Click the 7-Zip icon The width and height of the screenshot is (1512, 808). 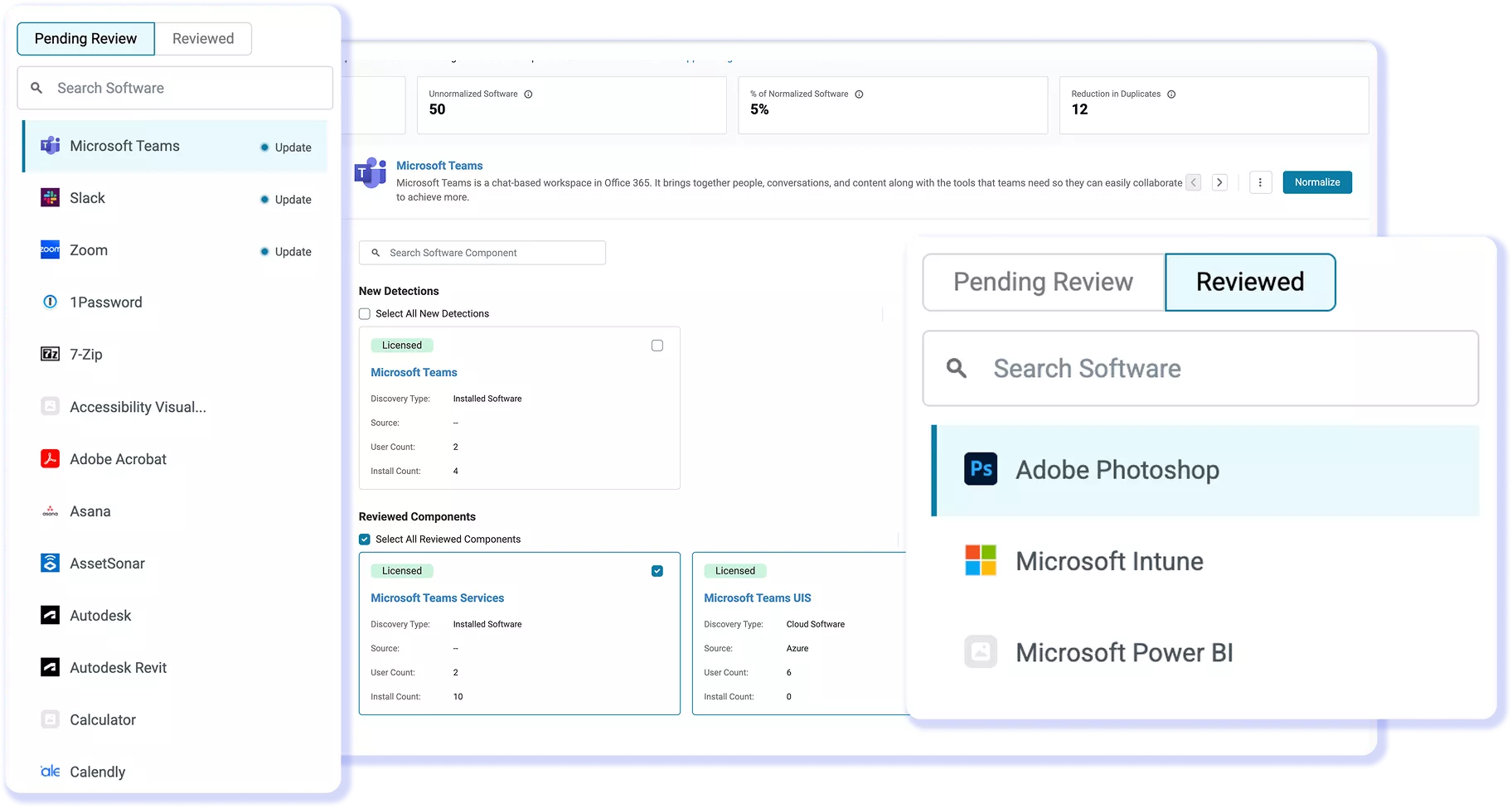tap(50, 355)
